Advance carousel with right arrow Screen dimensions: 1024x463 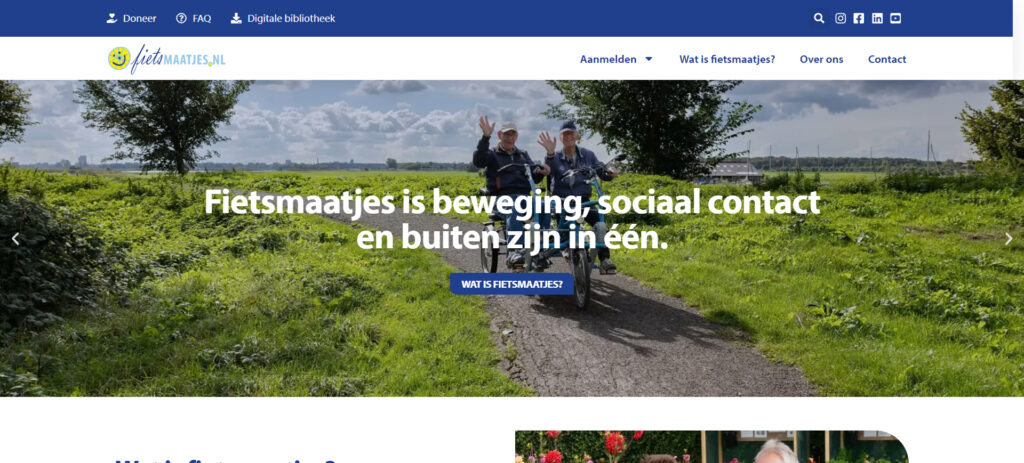1008,239
